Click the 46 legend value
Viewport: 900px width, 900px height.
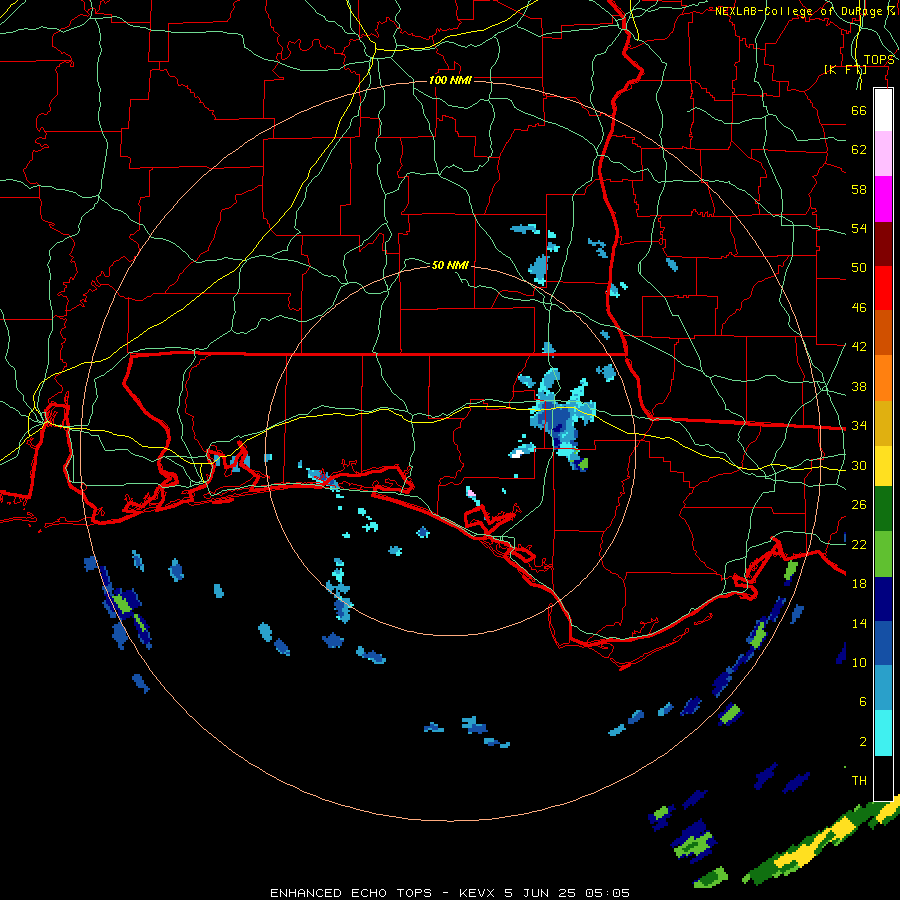(859, 308)
